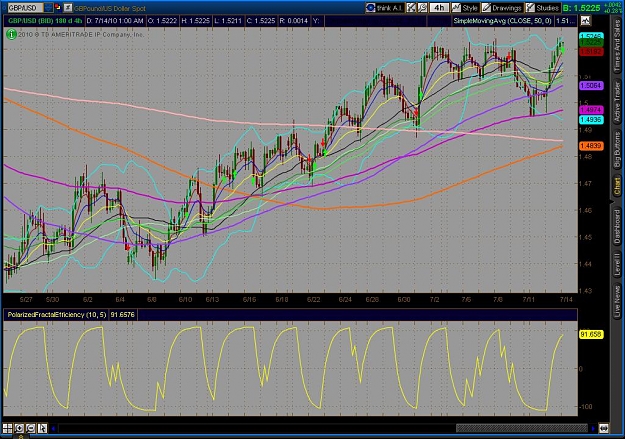The image size is (625, 439).
Task: Click the 7/14 date on time axis
Action: [x=566, y=299]
